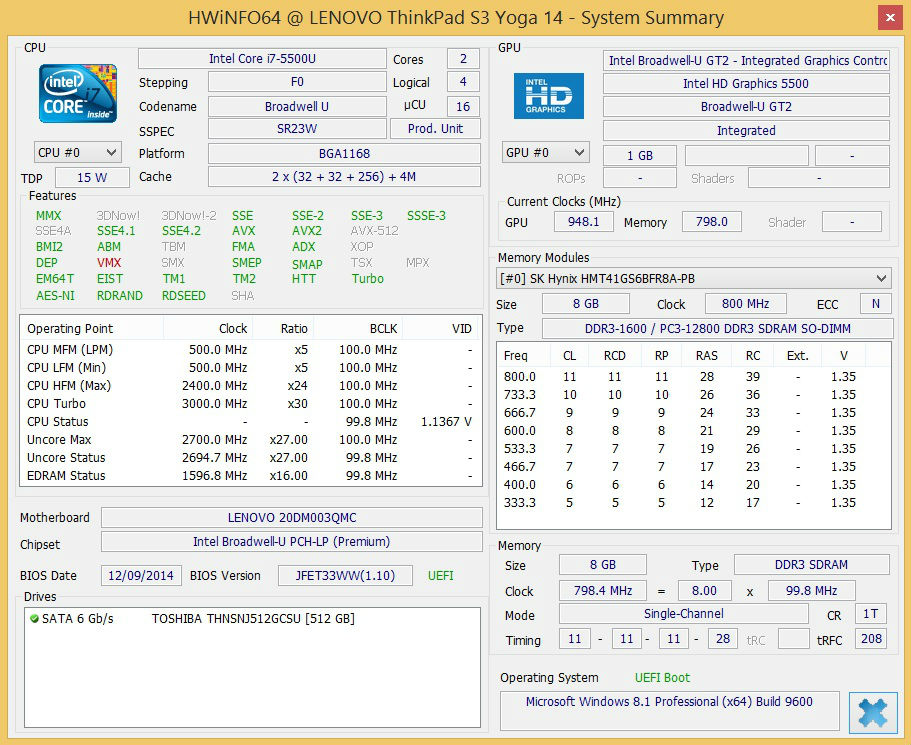Click the SR23W SSPEC field
This screenshot has height=745, width=911.
(x=296, y=129)
